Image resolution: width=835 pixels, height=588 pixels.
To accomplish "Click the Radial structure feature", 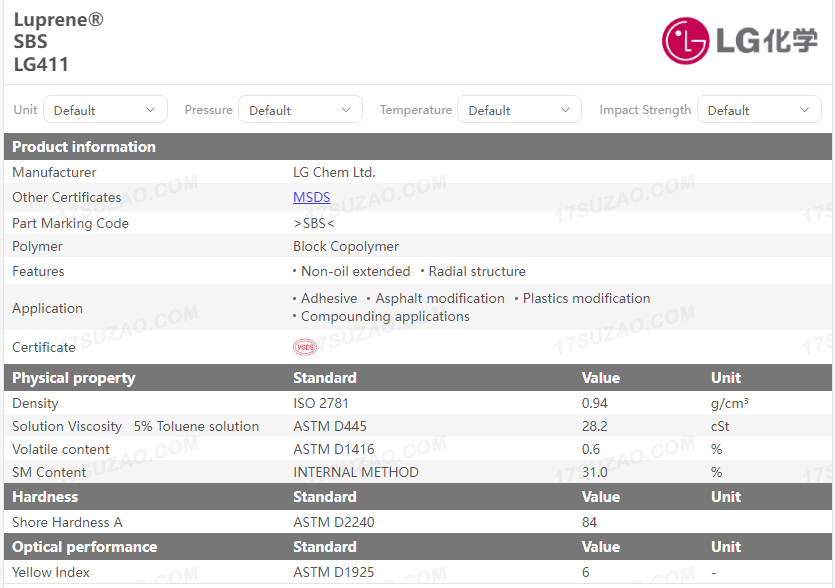I will point(477,272).
